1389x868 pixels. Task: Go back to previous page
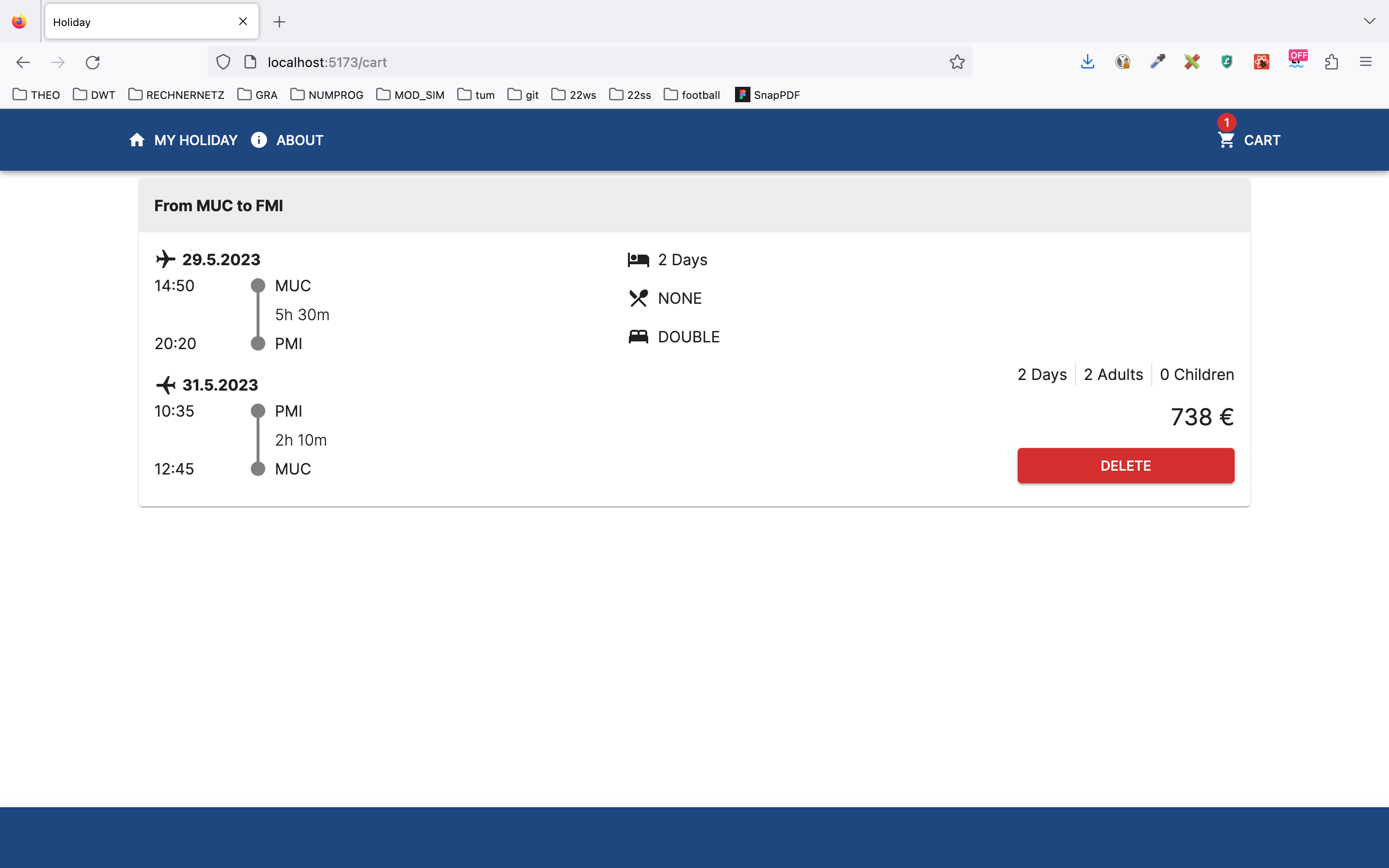[x=23, y=62]
